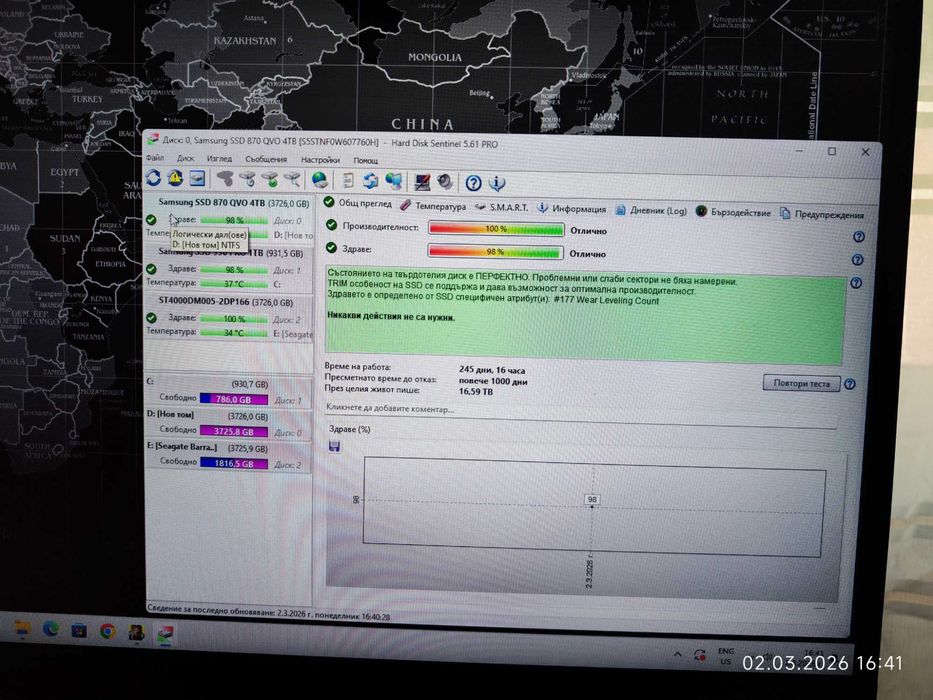
Task: Open Microsoft Edge from the taskbar
Action: click(51, 629)
